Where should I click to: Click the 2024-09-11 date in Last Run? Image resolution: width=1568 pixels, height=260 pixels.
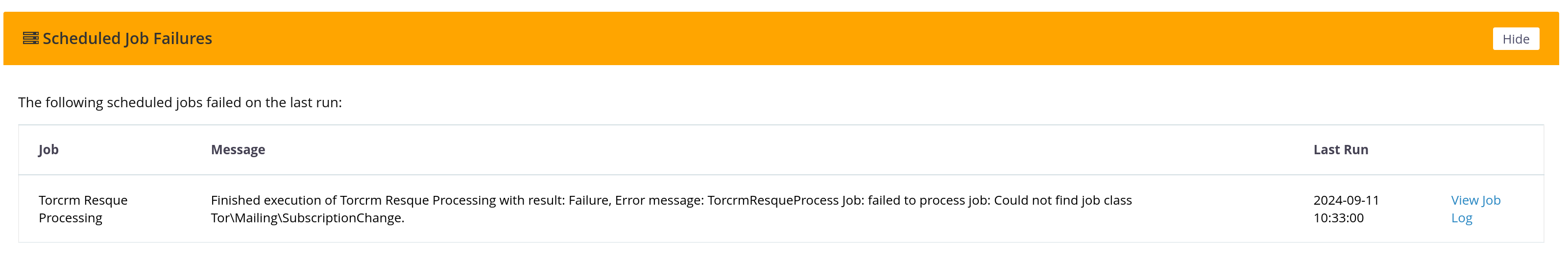(1346, 200)
